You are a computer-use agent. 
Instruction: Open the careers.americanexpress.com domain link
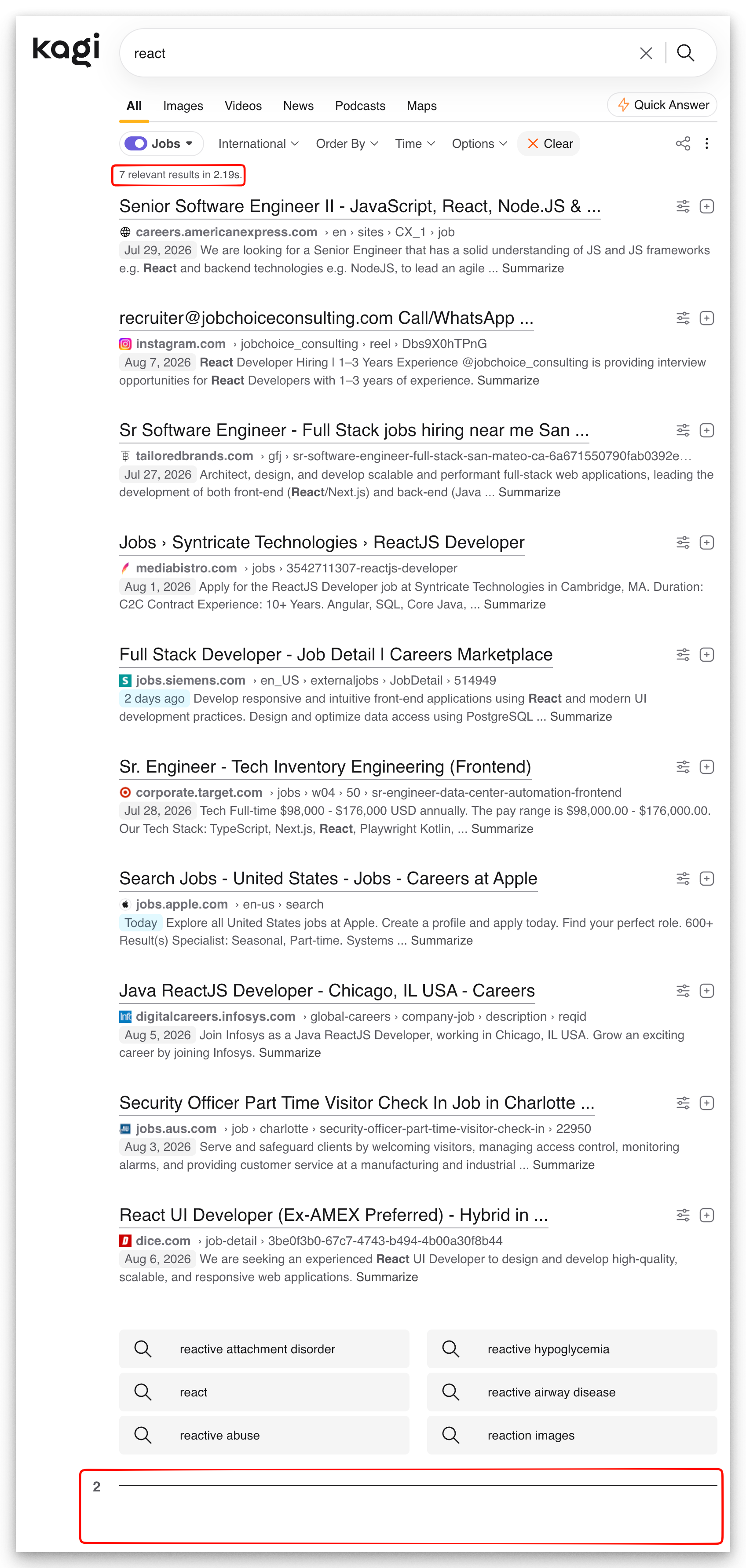(227, 232)
